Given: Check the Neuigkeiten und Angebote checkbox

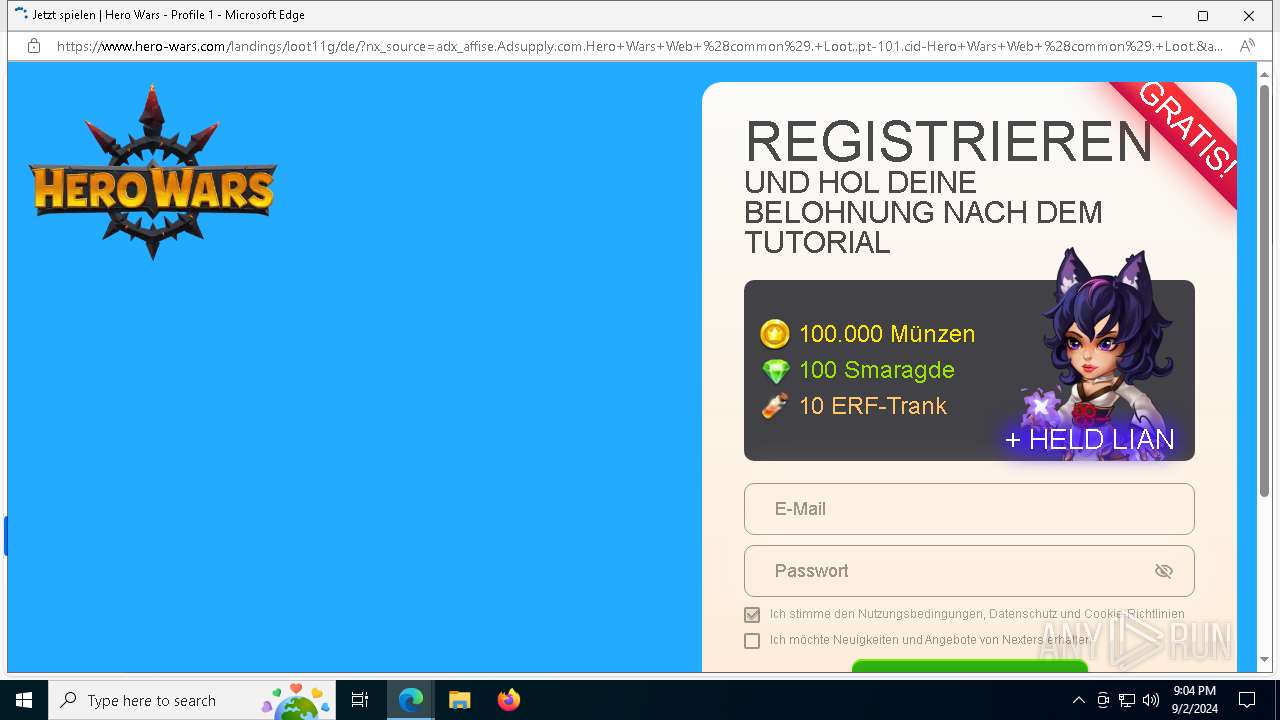Looking at the screenshot, I should (x=752, y=641).
